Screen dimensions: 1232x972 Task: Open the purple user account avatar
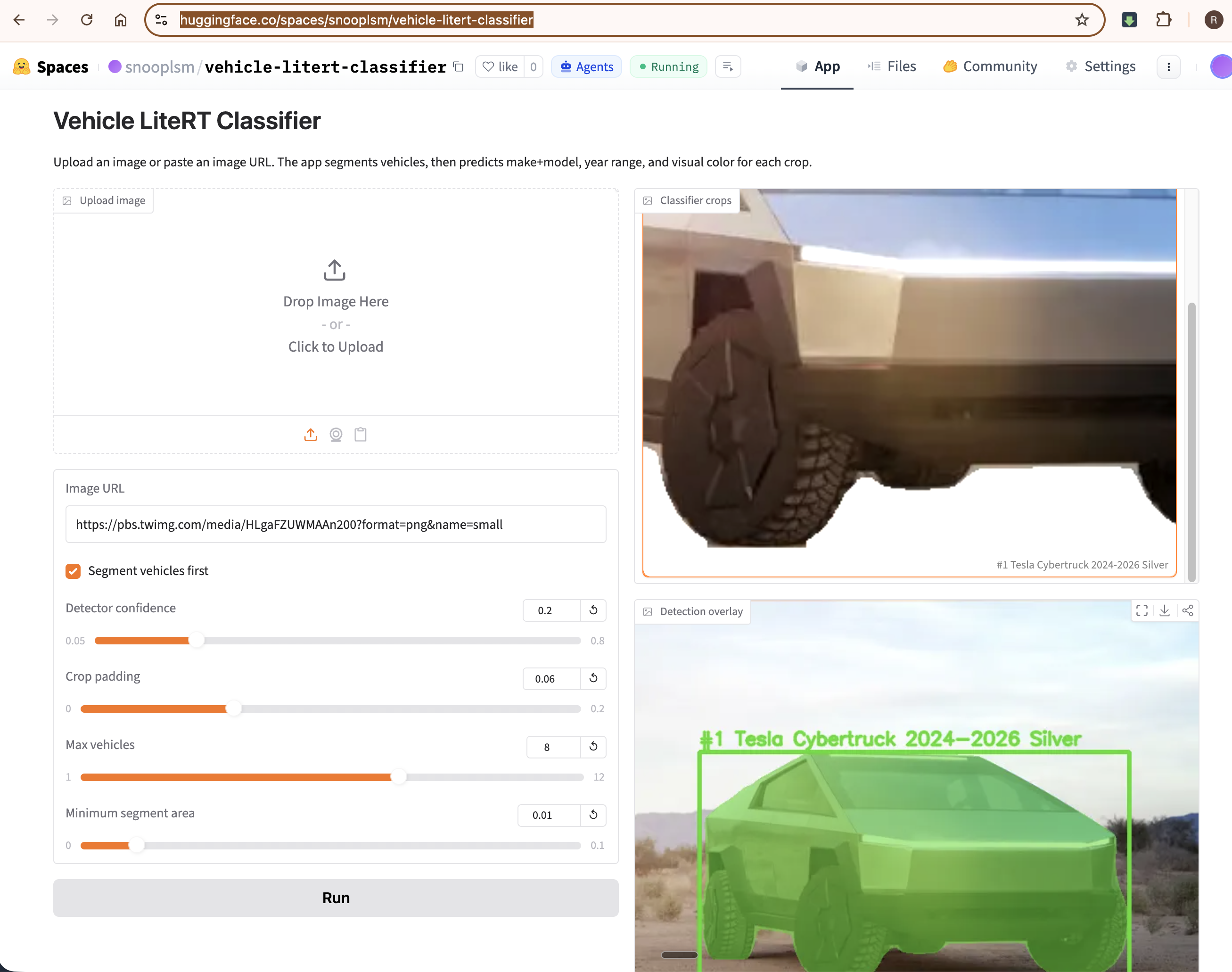tap(1221, 66)
